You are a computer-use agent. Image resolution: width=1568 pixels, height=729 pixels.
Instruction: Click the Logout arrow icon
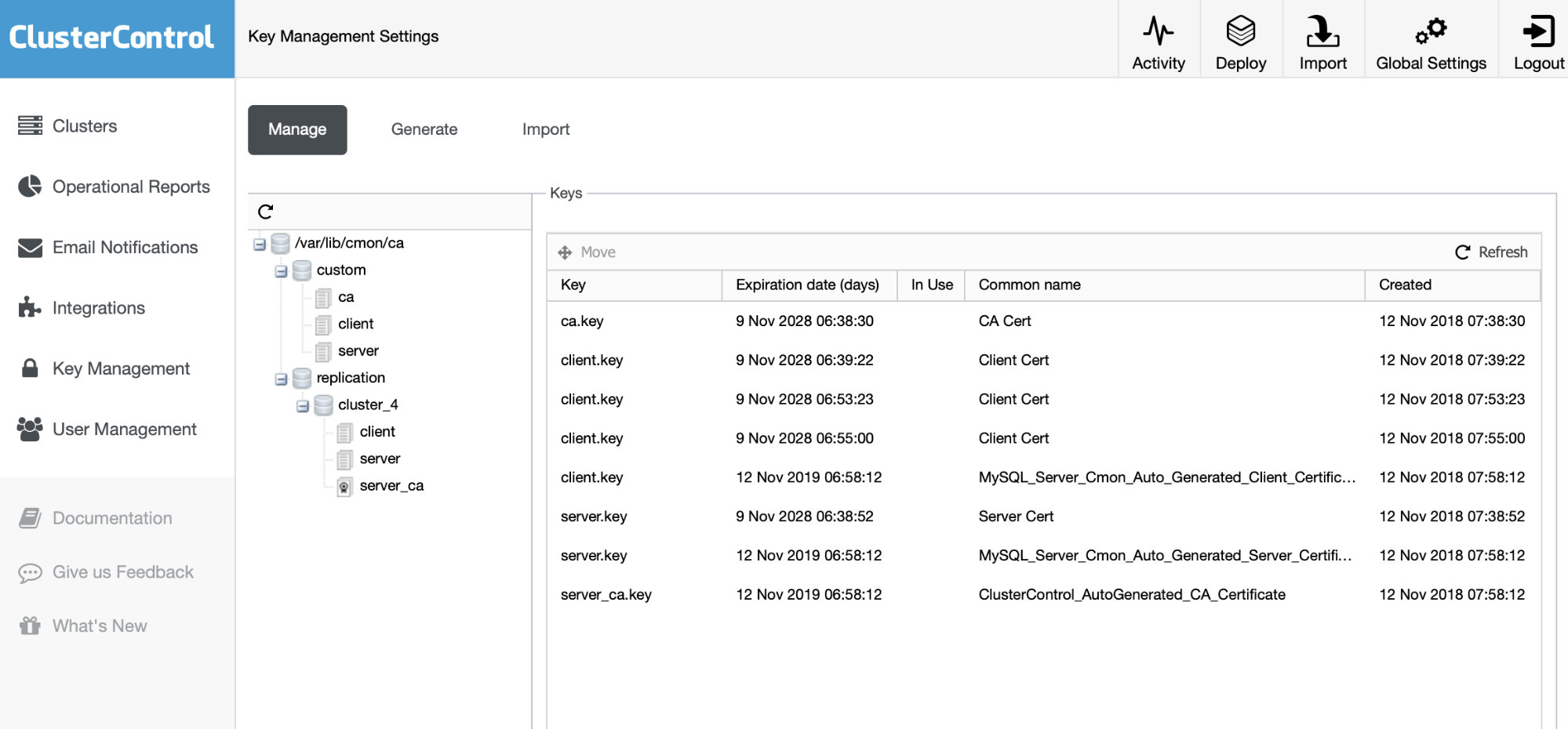1538,31
